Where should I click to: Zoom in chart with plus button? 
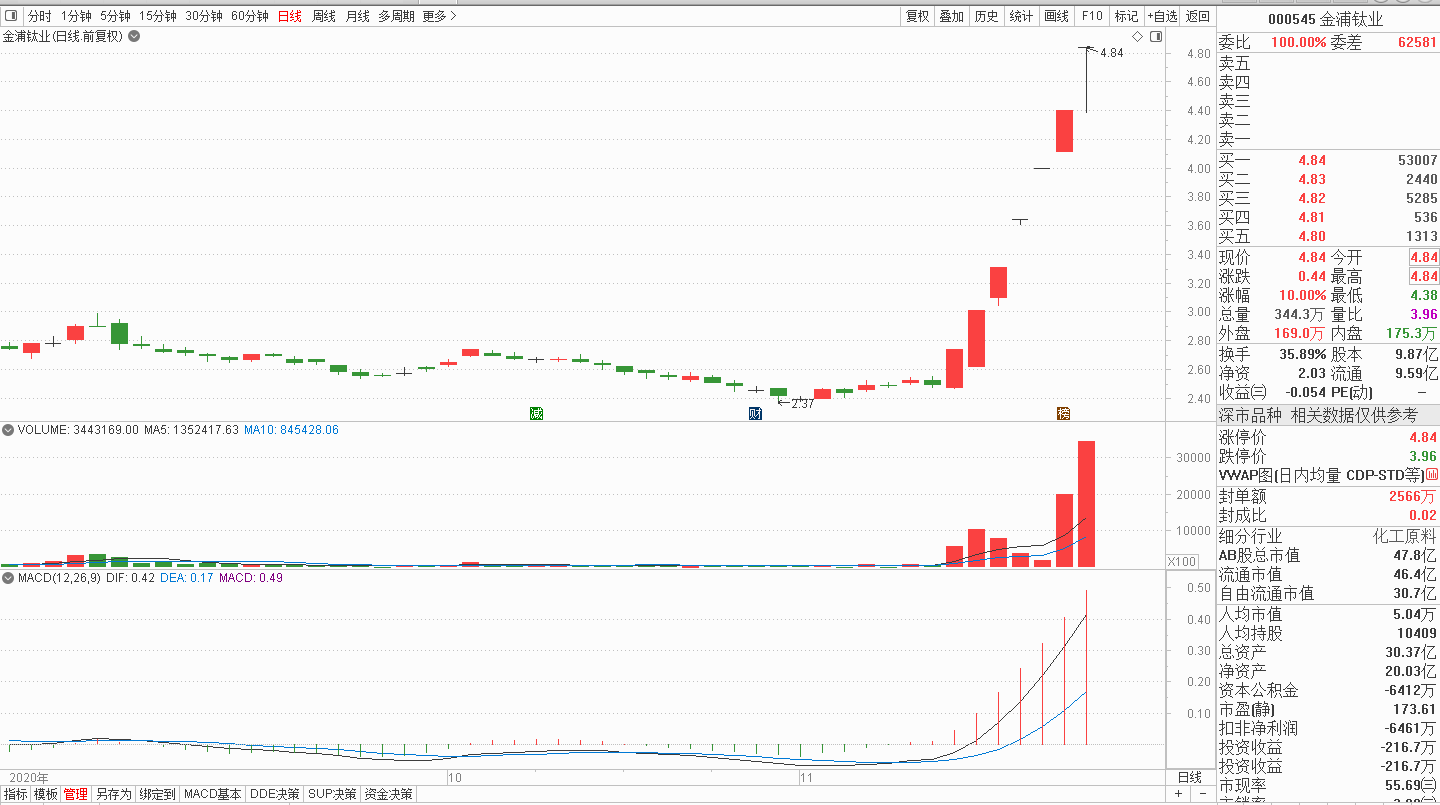pyautogui.click(x=1178, y=794)
